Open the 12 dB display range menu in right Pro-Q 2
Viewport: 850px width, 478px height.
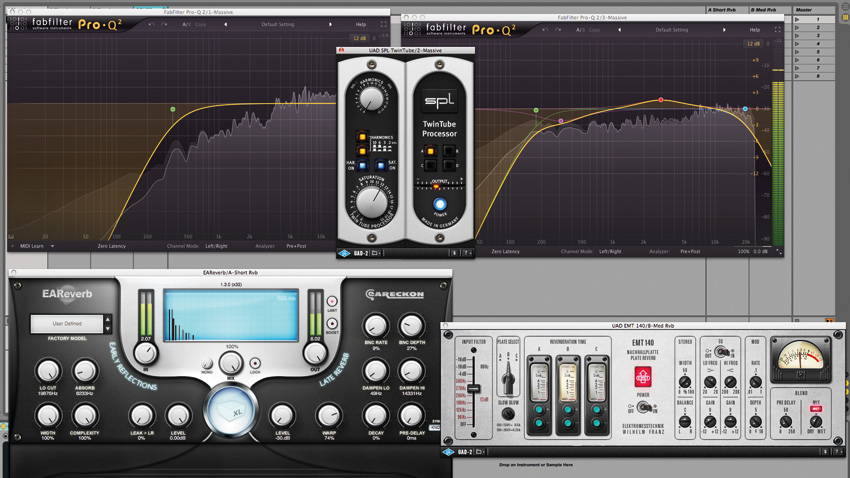pyautogui.click(x=754, y=43)
